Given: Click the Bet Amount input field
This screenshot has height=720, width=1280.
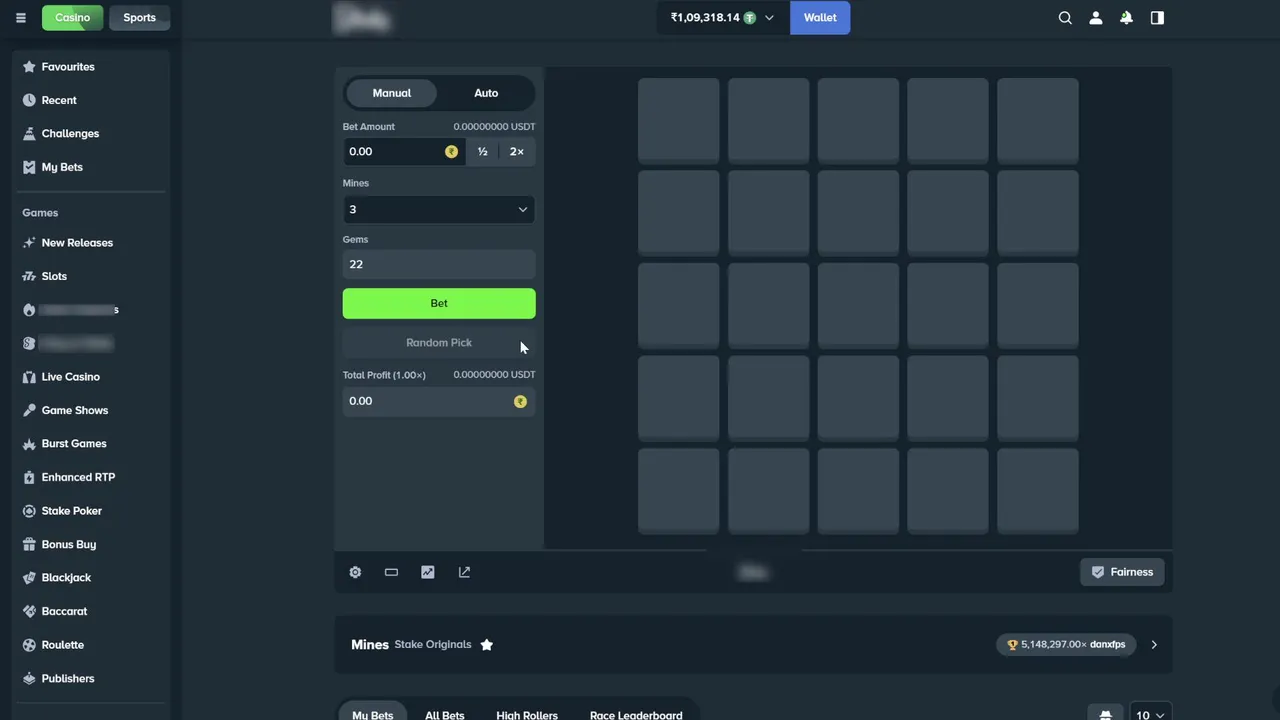Looking at the screenshot, I should [404, 152].
